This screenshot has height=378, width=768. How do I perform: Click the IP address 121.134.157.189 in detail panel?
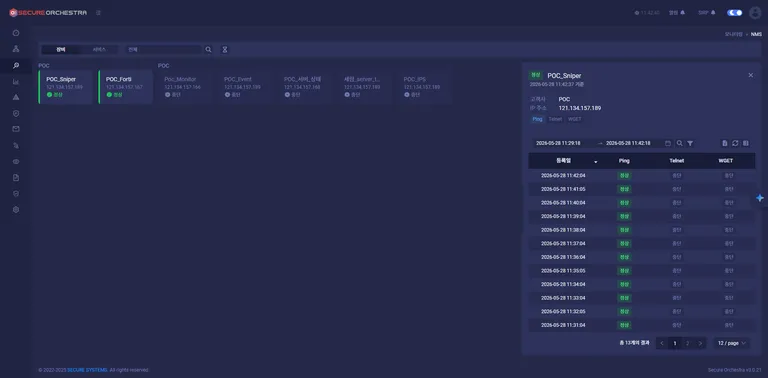pos(580,108)
